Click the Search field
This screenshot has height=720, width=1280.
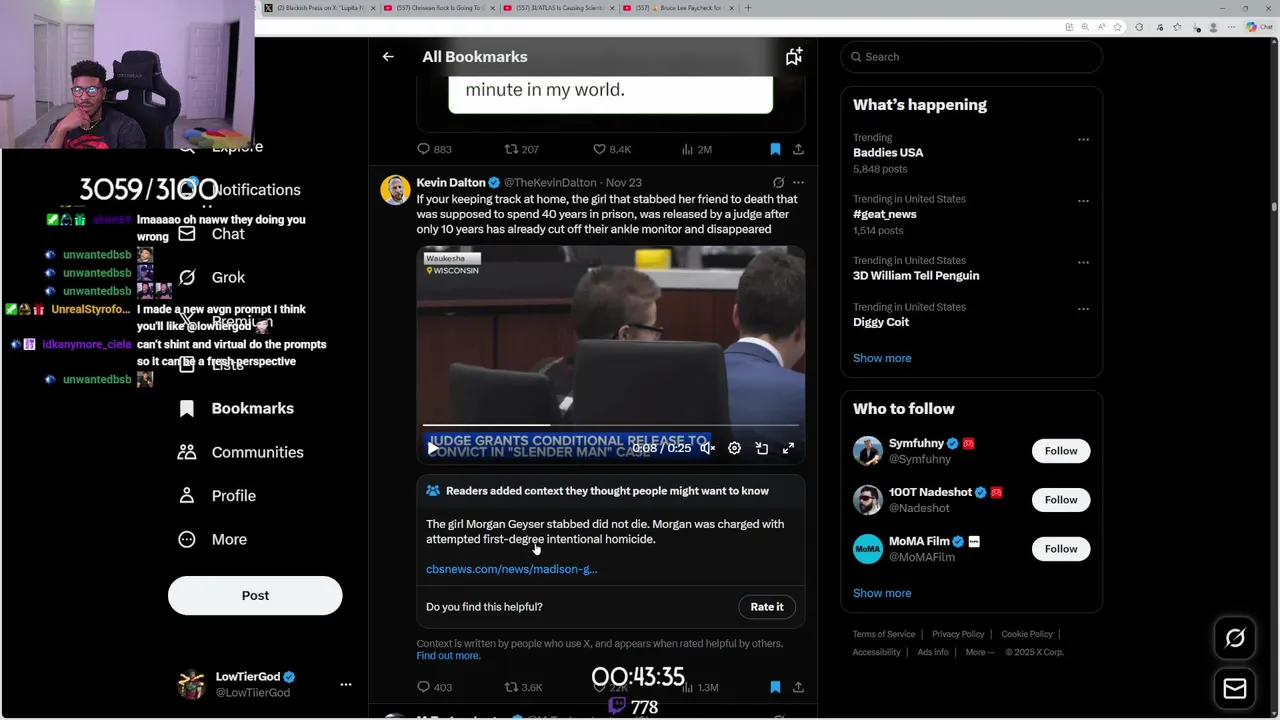coord(971,57)
